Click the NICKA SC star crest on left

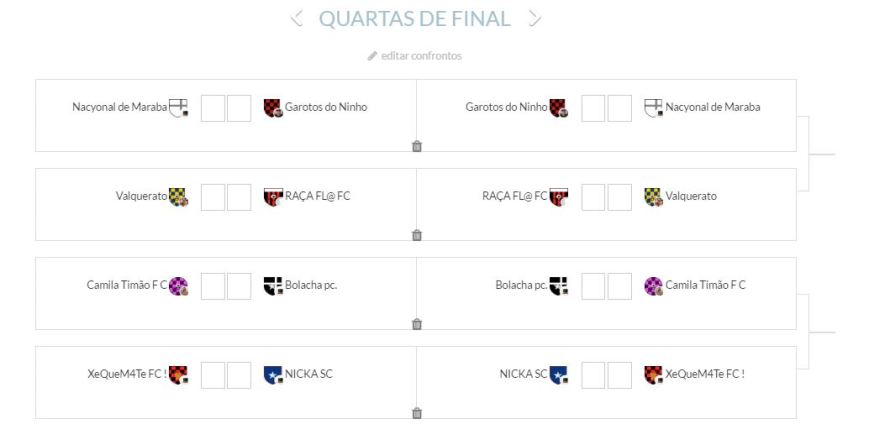272,374
